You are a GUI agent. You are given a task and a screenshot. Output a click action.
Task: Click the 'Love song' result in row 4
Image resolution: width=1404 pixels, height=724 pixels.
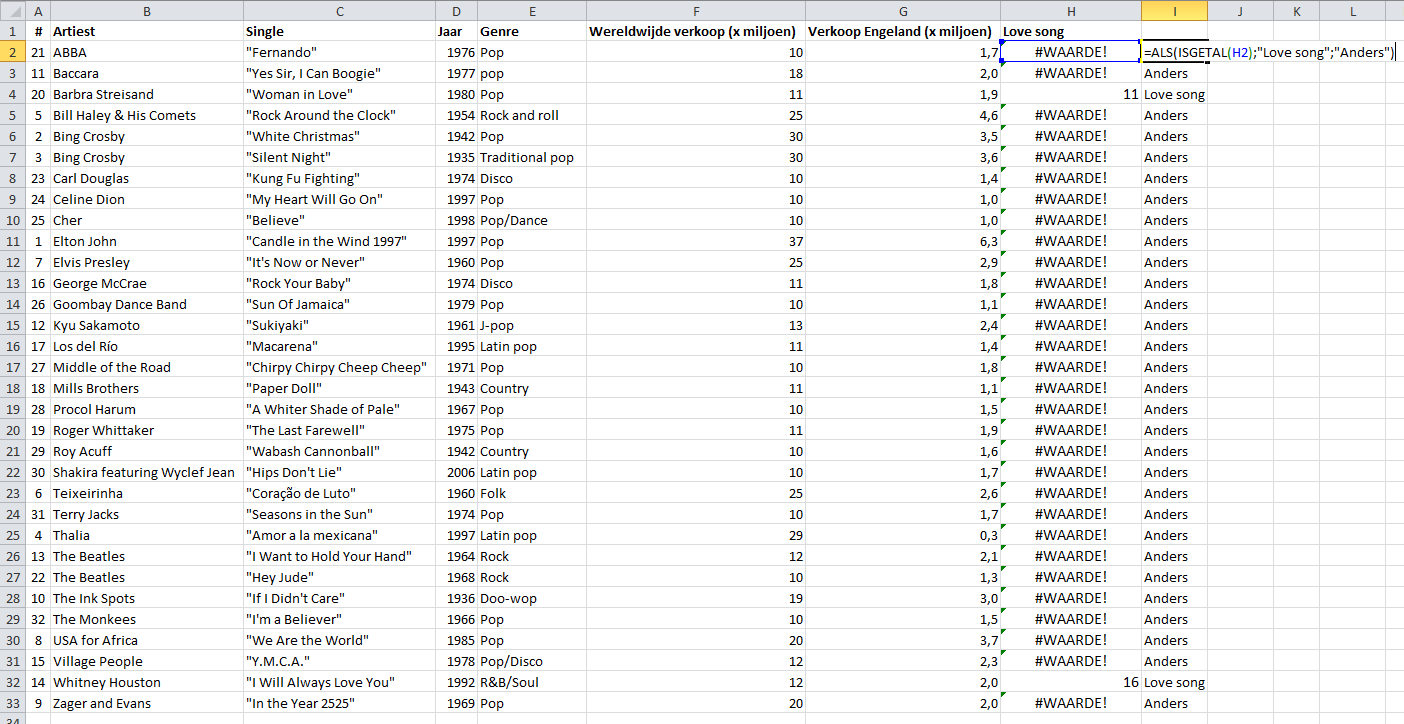tap(1174, 94)
